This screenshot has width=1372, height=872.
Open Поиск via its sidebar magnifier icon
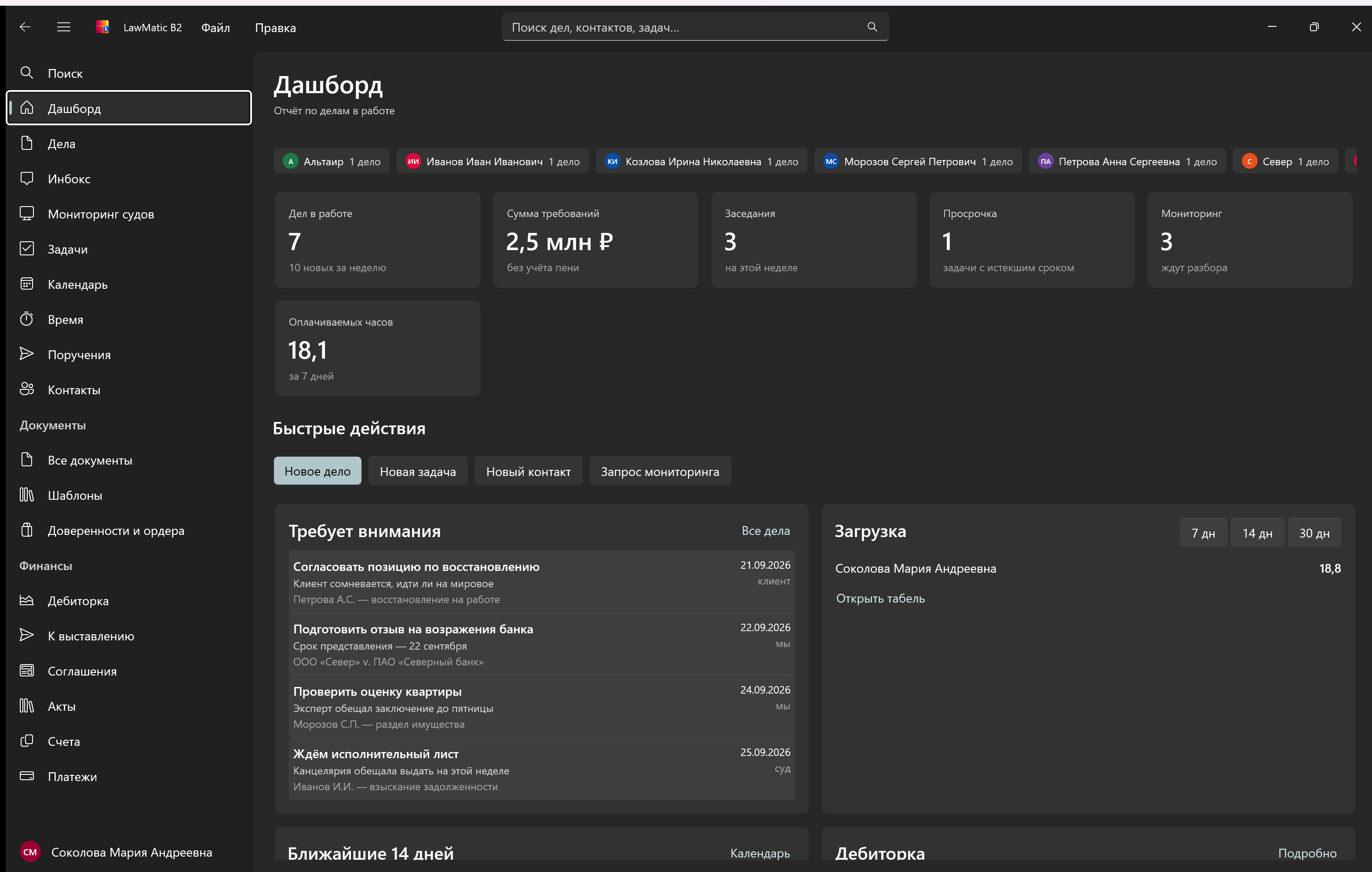(x=27, y=73)
